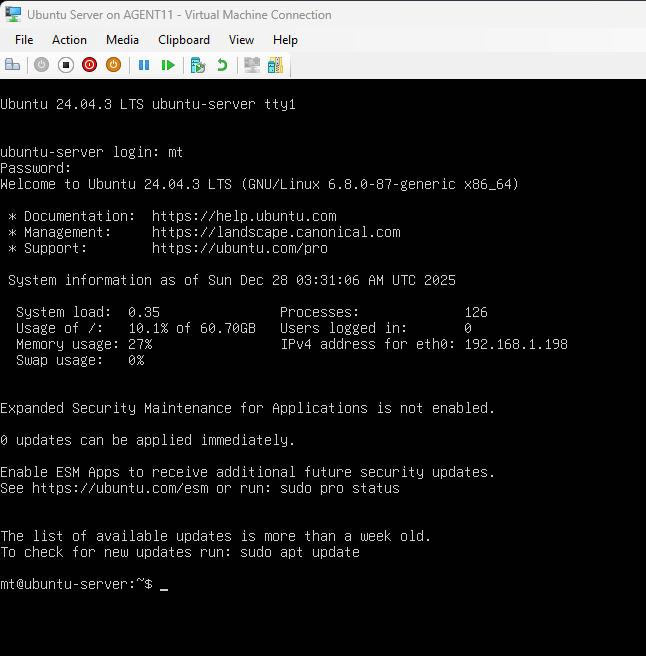Turn off the VM with the black square icon
This screenshot has height=656, width=646.
coord(66,65)
